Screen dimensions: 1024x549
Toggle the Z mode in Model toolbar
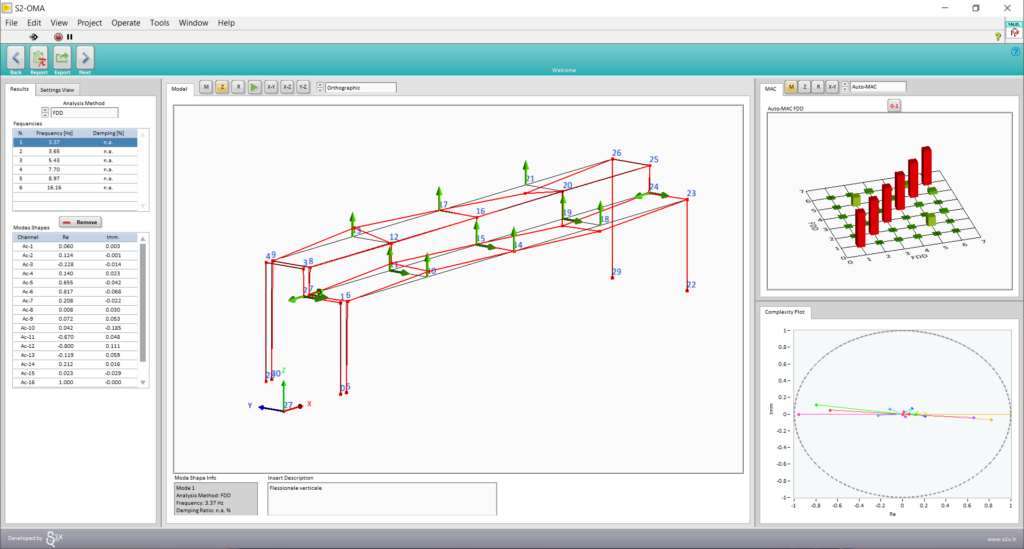click(222, 87)
